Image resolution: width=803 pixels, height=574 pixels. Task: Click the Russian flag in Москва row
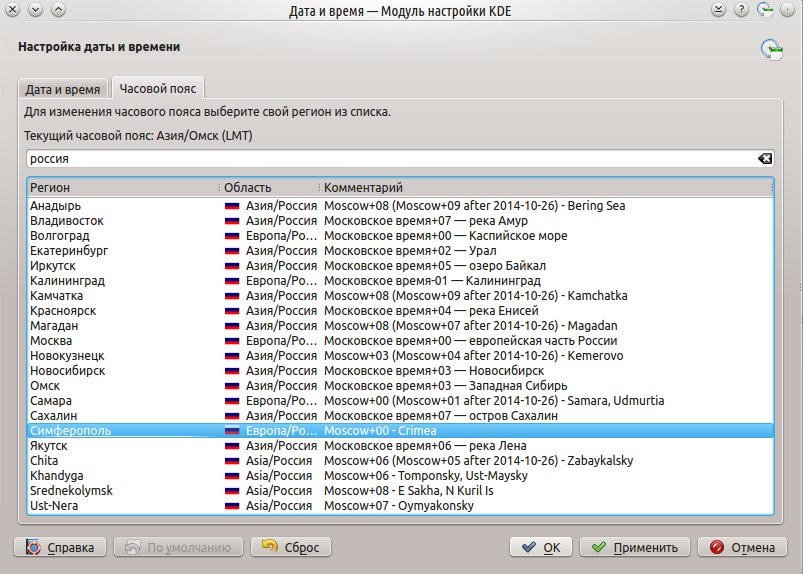(x=232, y=341)
